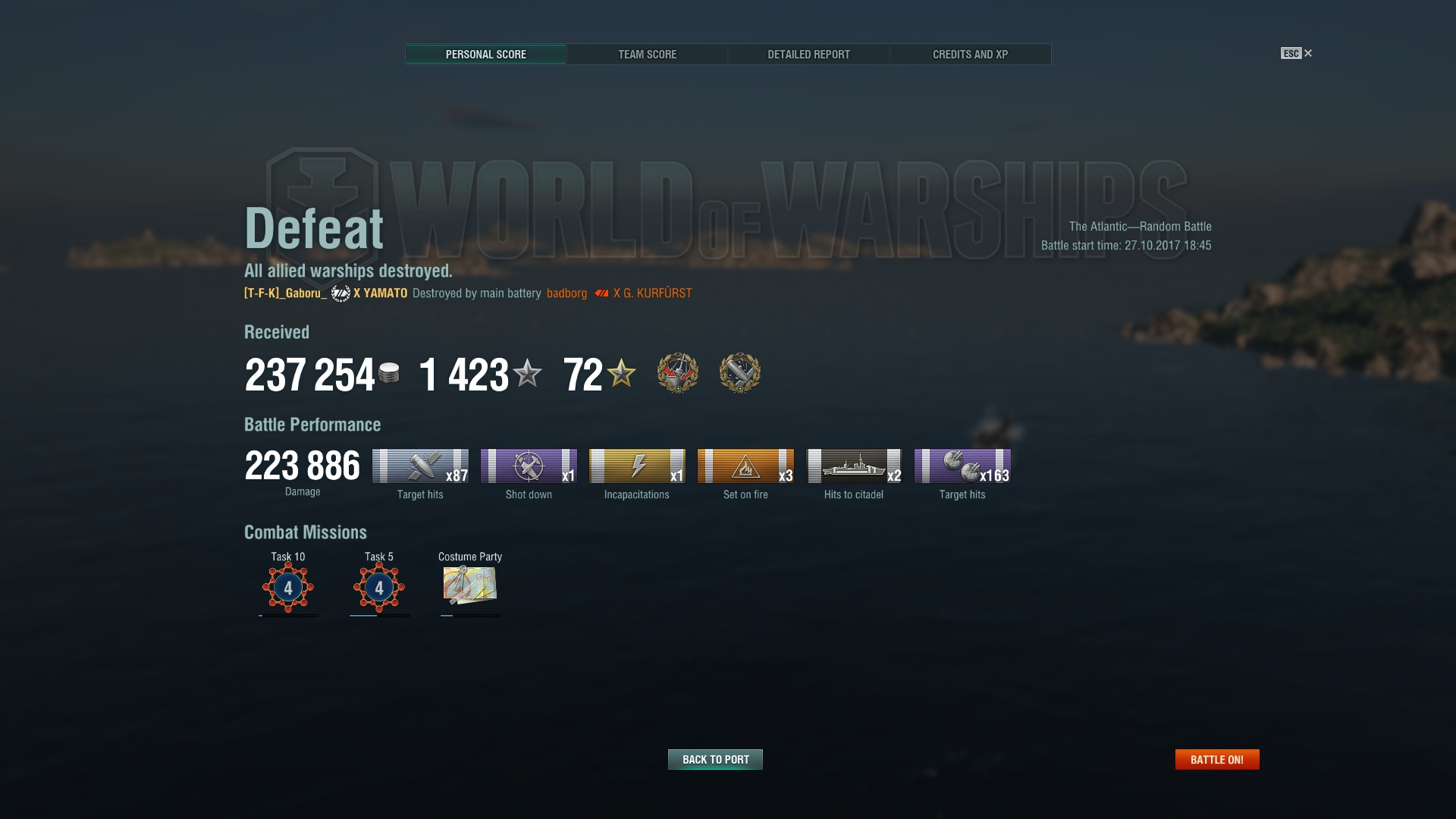This screenshot has width=1456, height=819.
Task: Click the x87 Target hits ribbon
Action: 420,466
